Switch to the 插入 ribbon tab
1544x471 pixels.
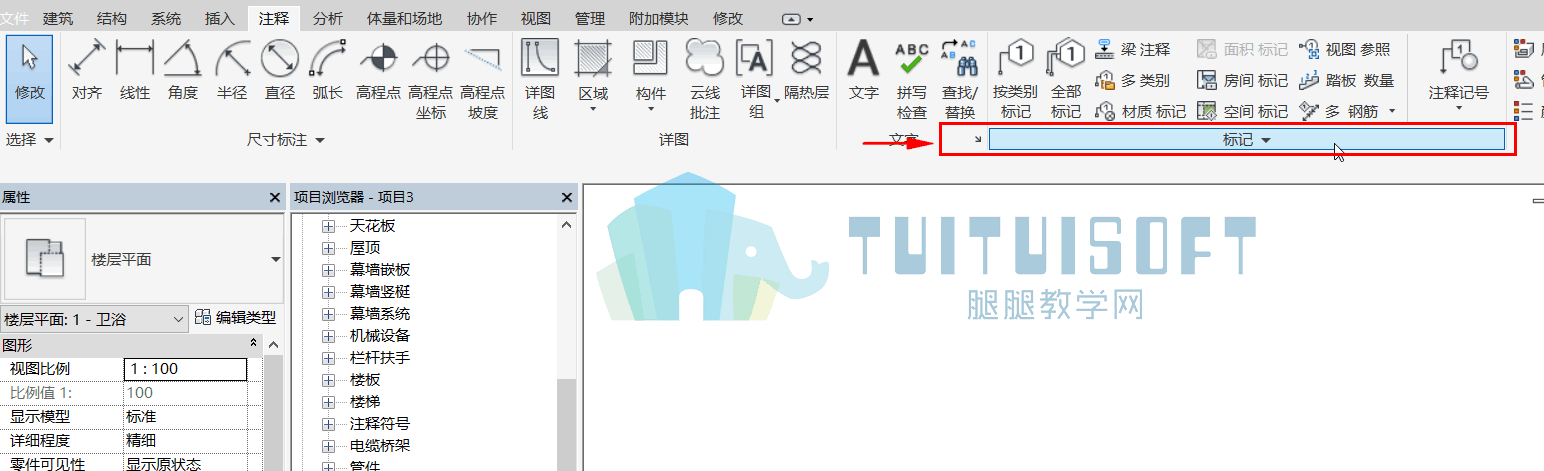219,18
